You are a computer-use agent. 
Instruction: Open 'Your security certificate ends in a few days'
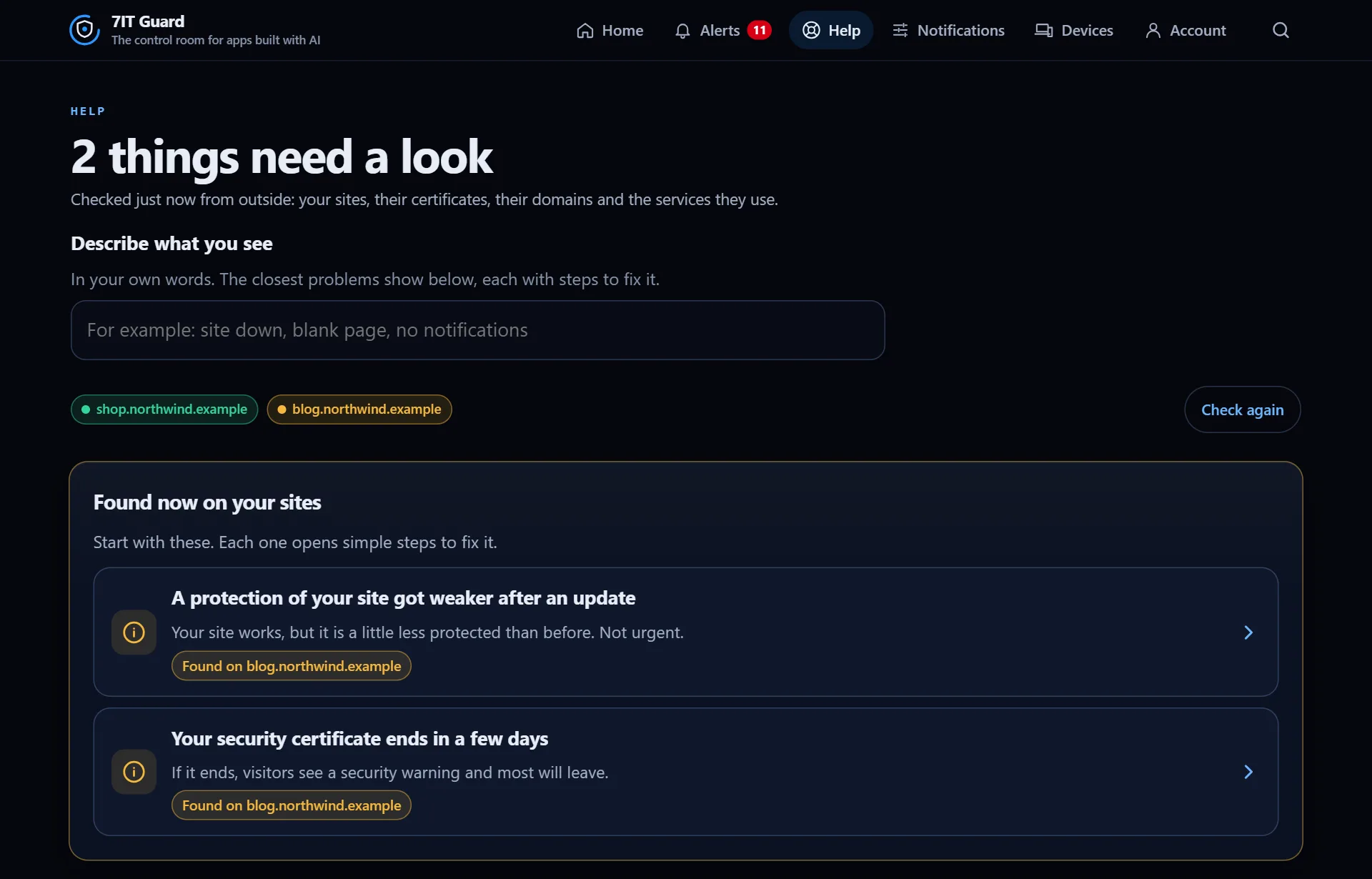coord(359,739)
